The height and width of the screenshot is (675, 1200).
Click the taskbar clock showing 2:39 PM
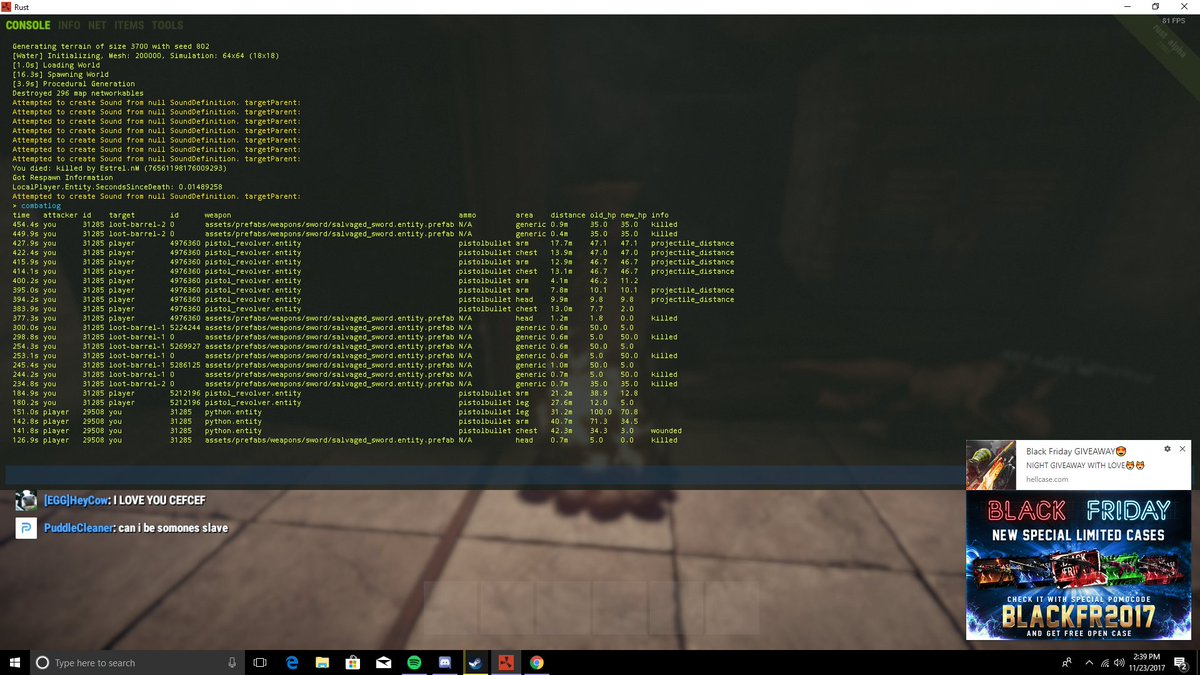pyautogui.click(x=1146, y=663)
